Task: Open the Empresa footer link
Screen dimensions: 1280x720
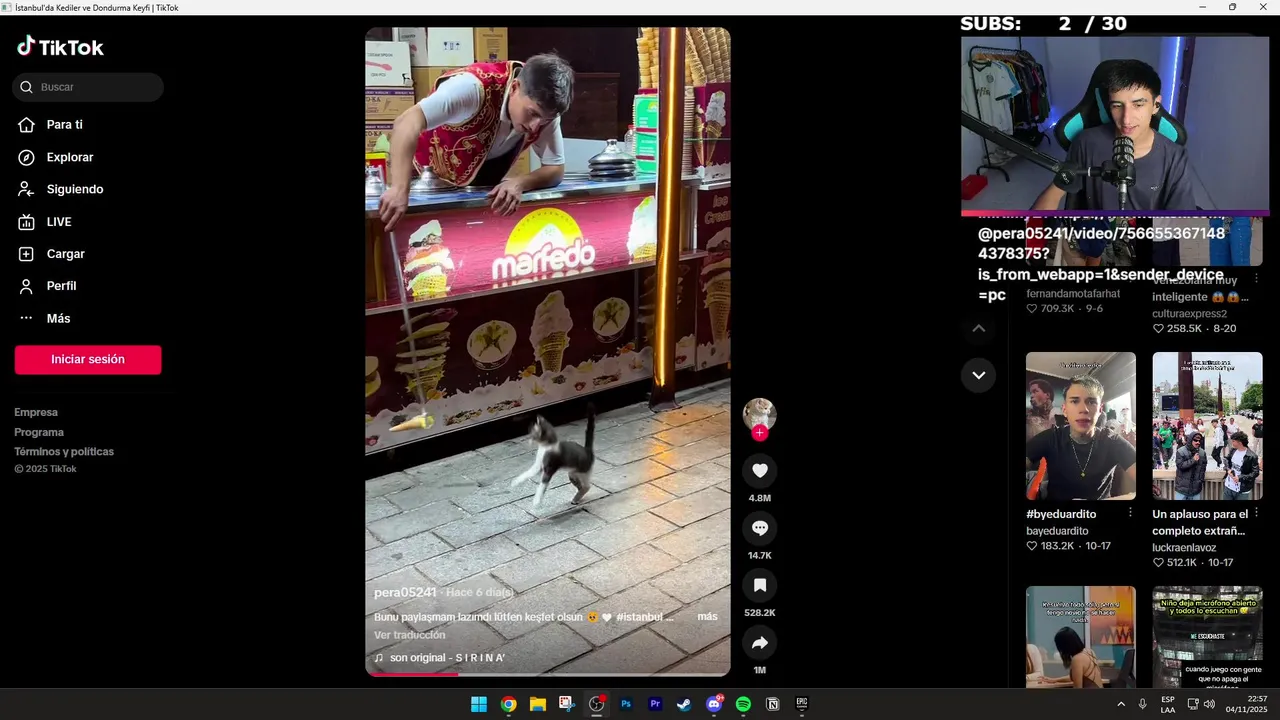Action: [x=36, y=412]
